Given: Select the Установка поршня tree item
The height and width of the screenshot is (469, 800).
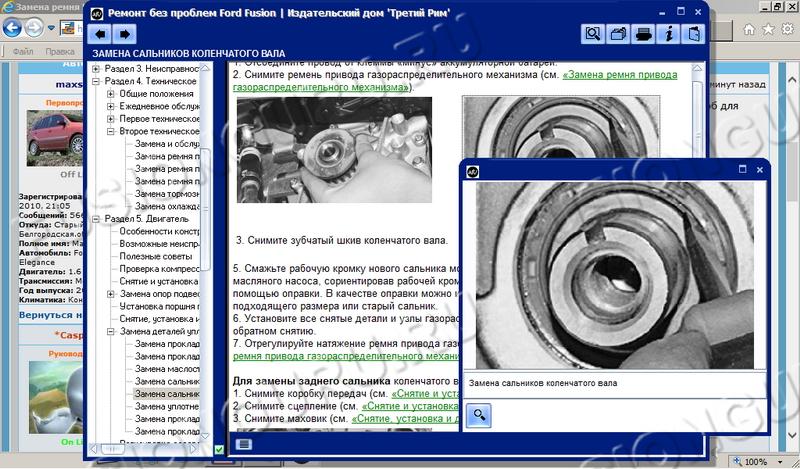Looking at the screenshot, I should (159, 306).
